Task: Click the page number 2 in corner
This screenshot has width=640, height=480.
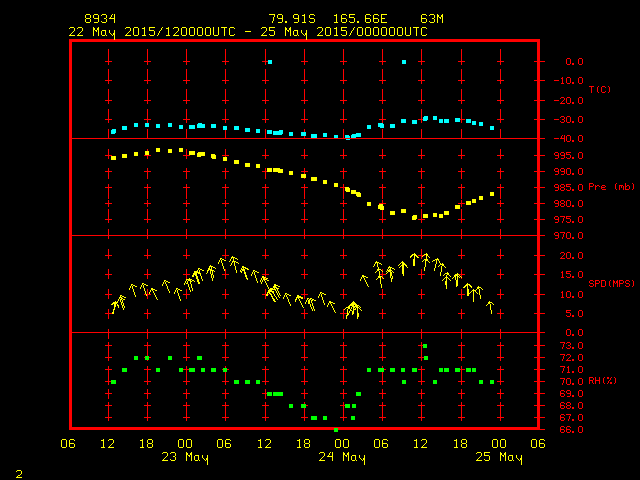Action: [19, 474]
